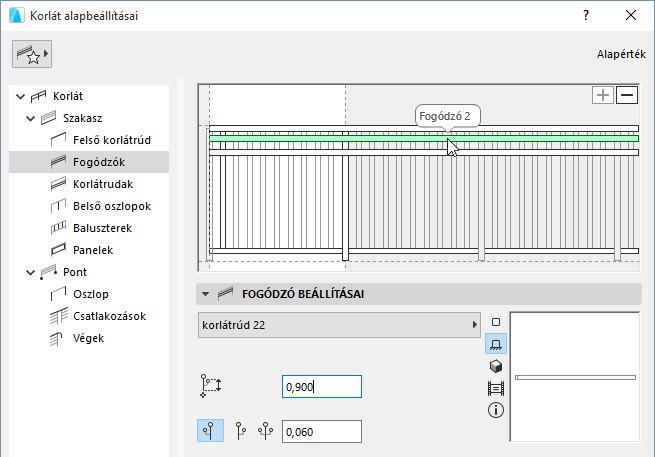The width and height of the screenshot is (655, 457).
Task: Select the Végek tree item
Action: click(89, 338)
